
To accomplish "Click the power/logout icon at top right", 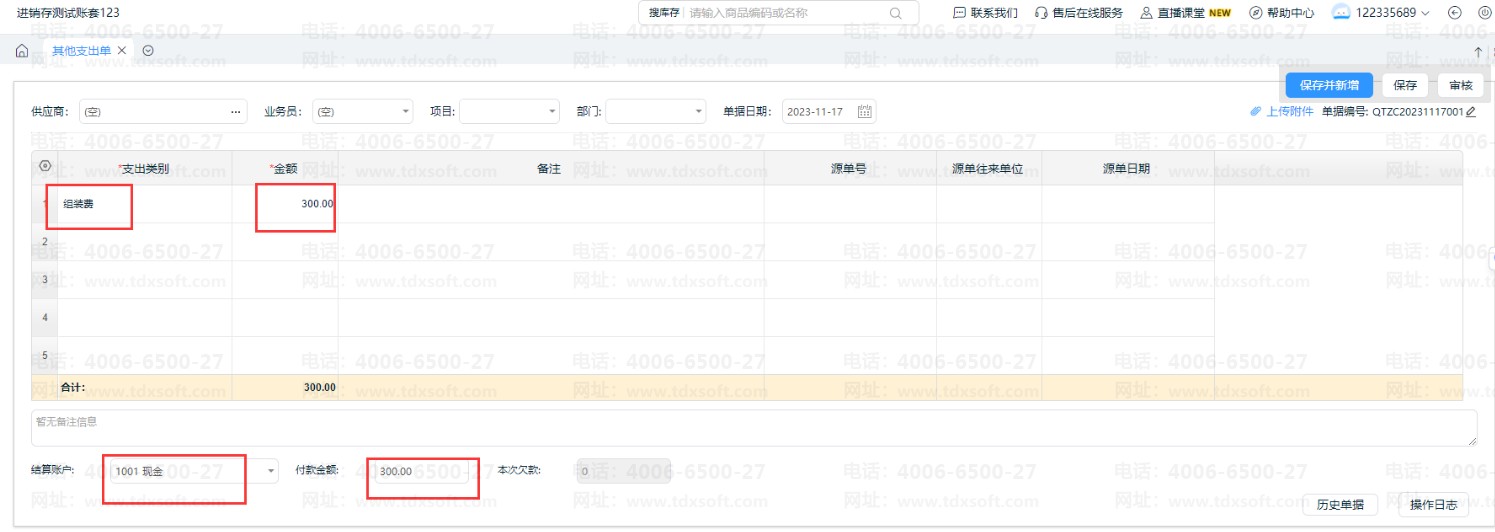I will coord(1483,13).
